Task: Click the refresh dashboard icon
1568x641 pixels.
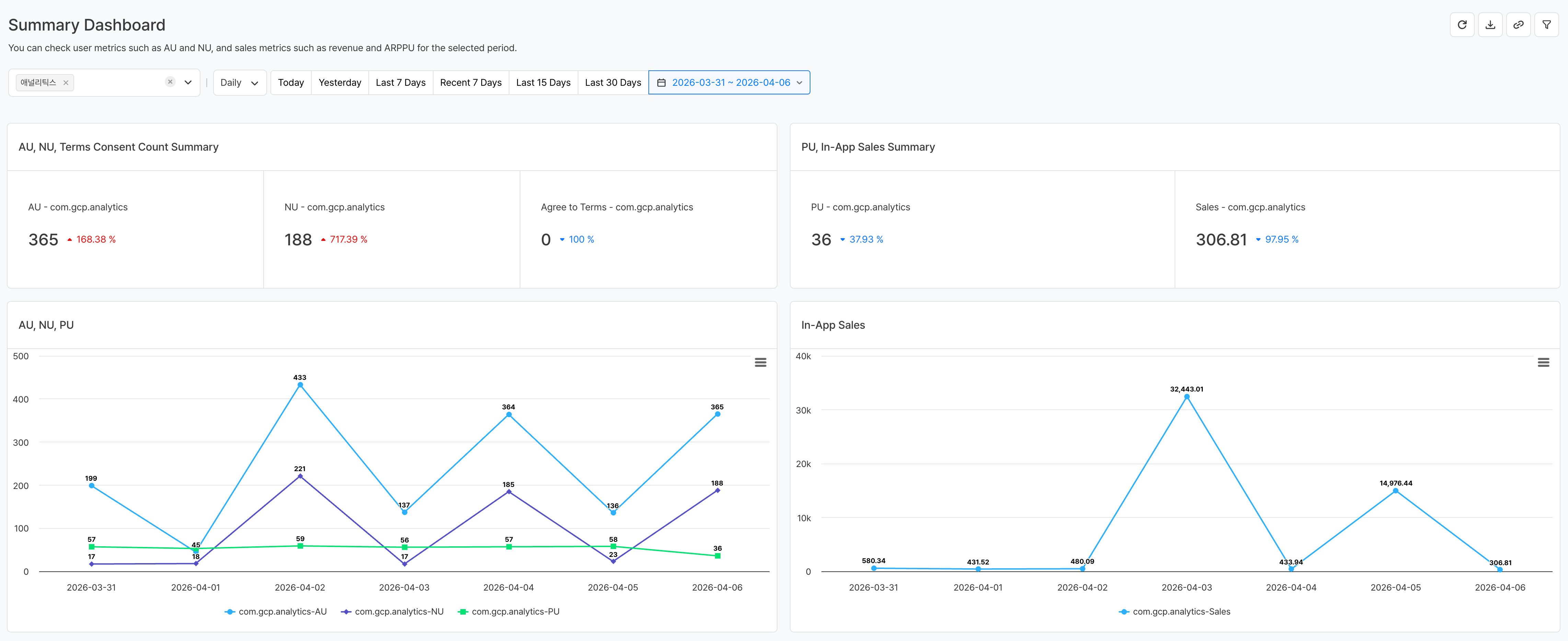Action: [1462, 25]
